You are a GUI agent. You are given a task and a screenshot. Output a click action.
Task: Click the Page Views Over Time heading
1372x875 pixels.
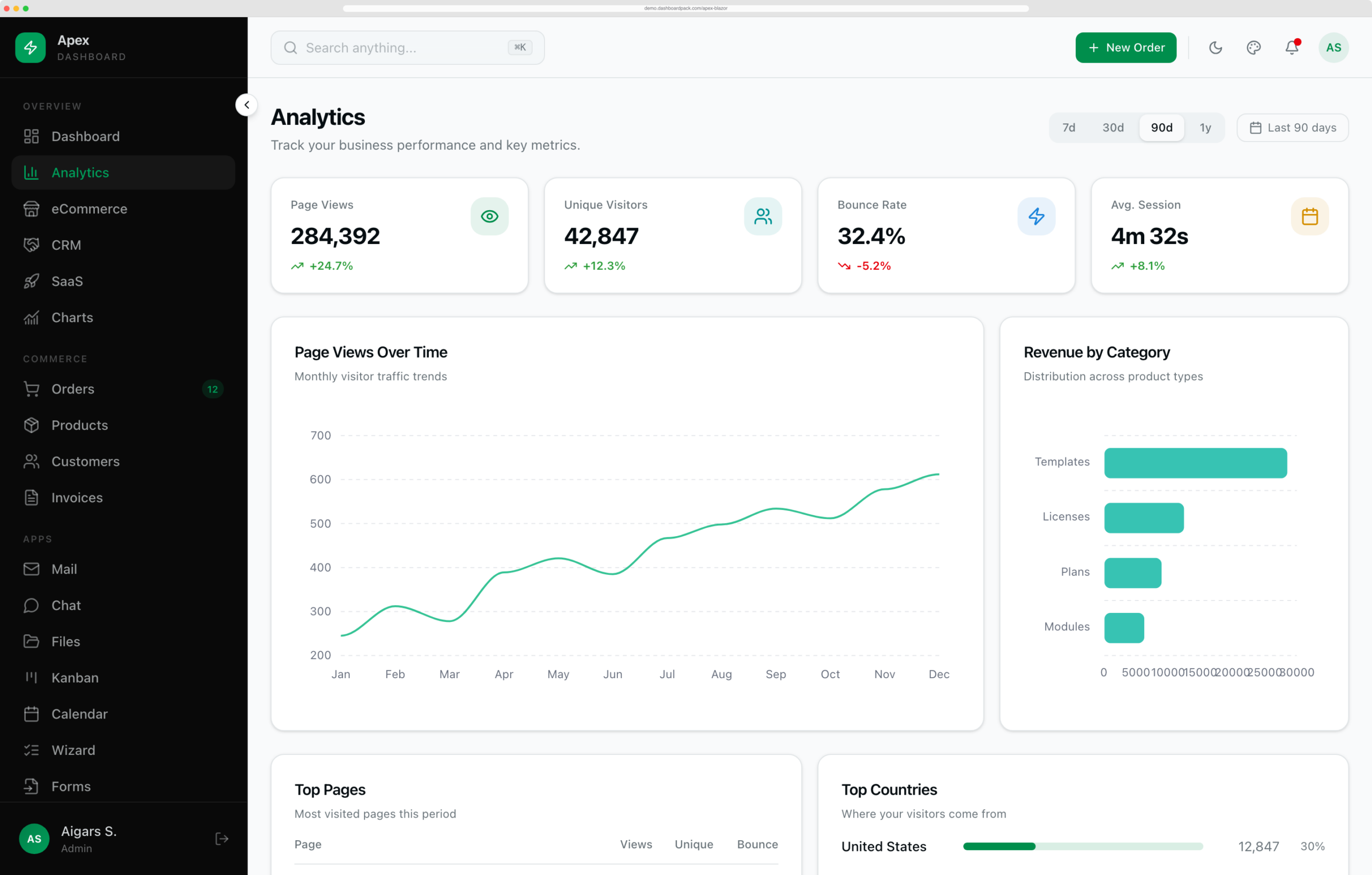[x=371, y=352]
